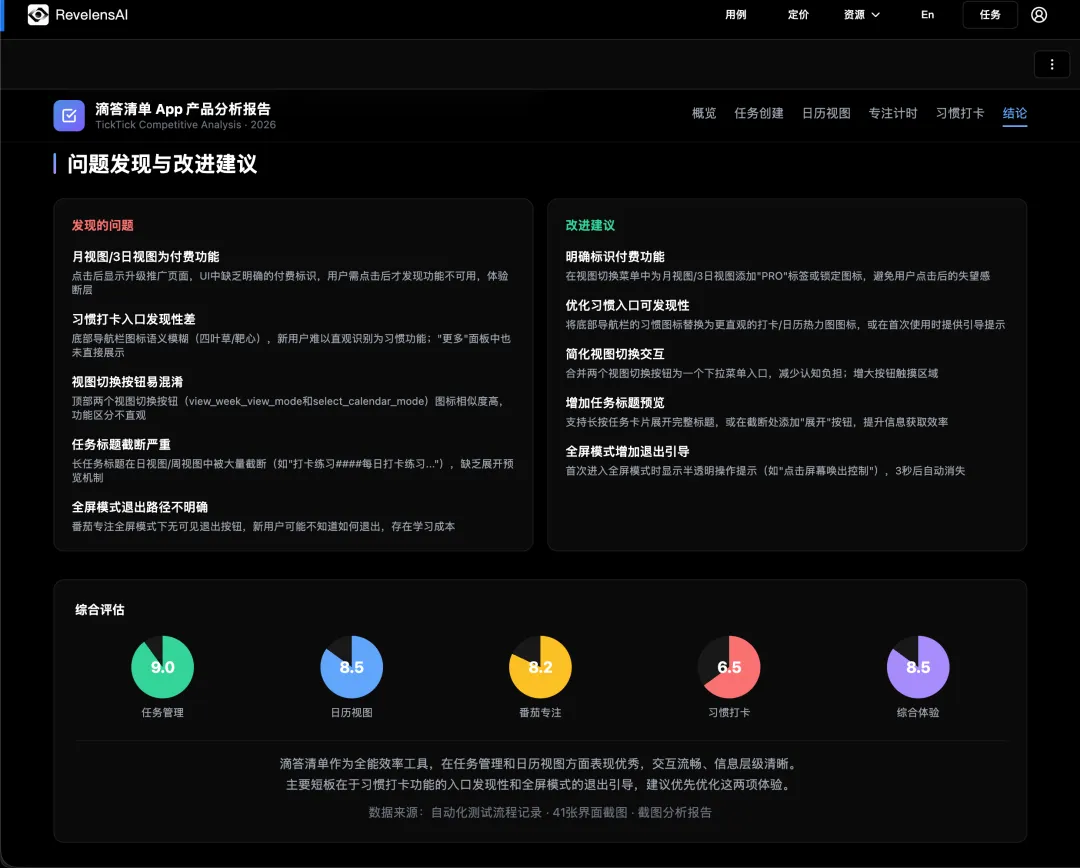Open the 用例 menu item
1080x868 pixels.
pyautogui.click(x=736, y=14)
